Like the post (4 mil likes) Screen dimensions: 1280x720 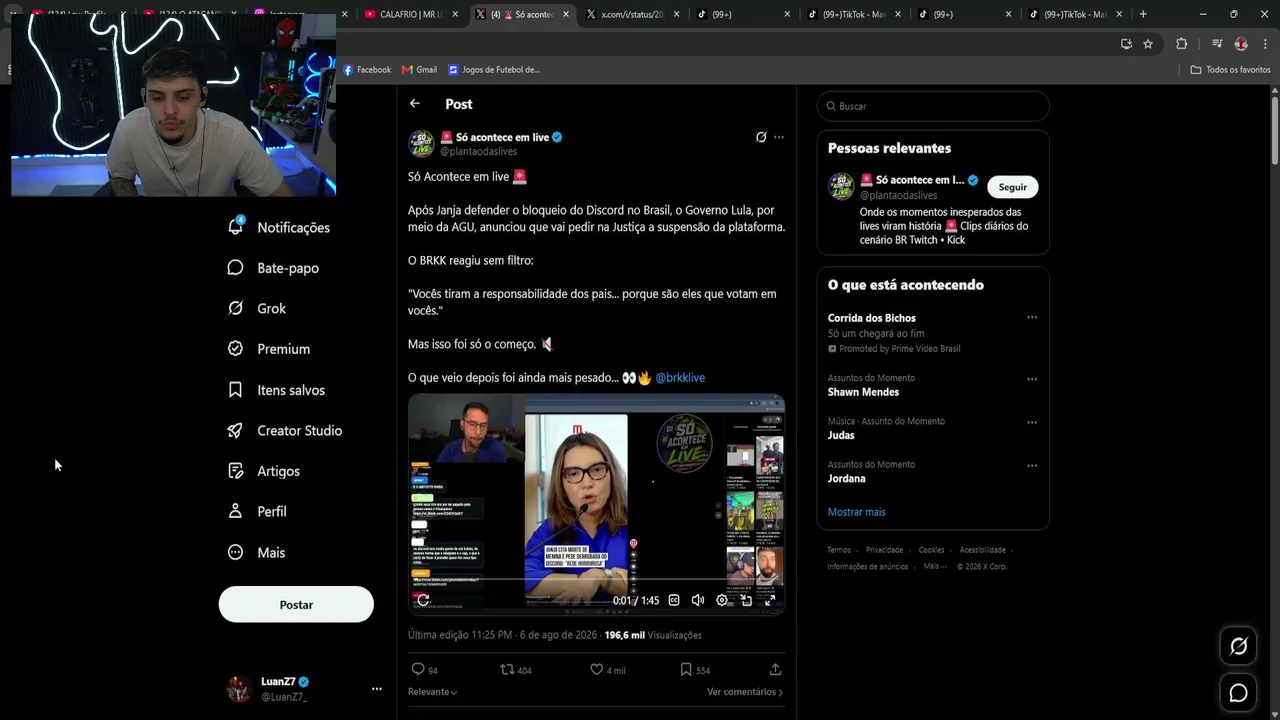pyautogui.click(x=609, y=670)
